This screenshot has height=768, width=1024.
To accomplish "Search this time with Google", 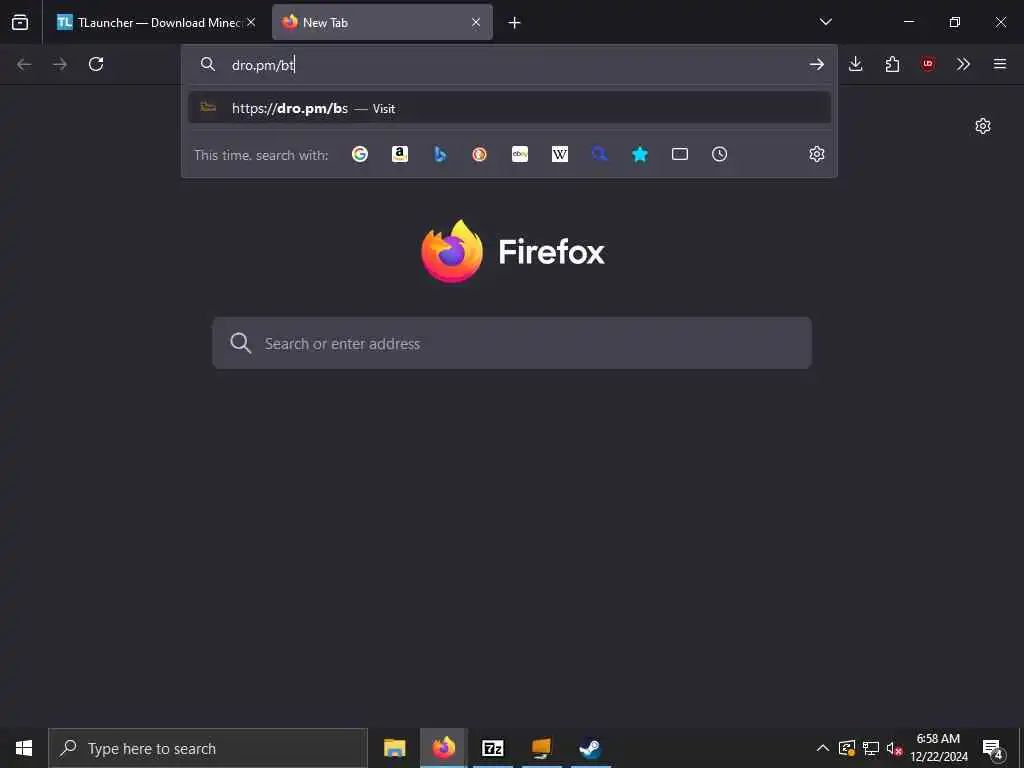I will [x=360, y=154].
